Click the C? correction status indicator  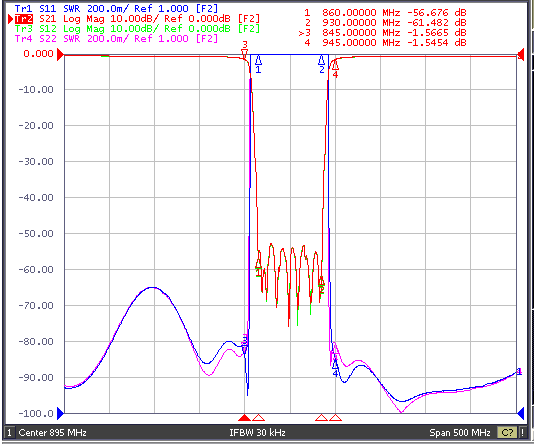pyautogui.click(x=507, y=433)
